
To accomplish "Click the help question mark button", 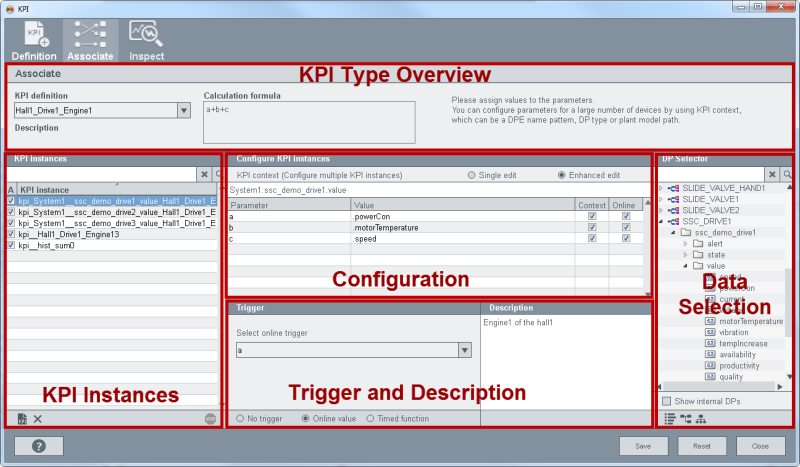I will (39, 446).
